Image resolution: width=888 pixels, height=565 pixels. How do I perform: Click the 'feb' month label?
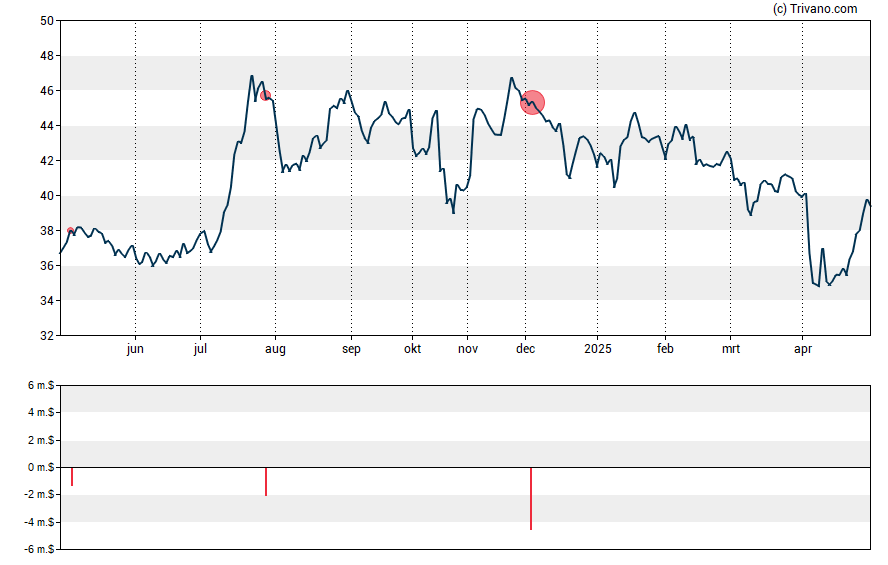pyautogui.click(x=665, y=349)
